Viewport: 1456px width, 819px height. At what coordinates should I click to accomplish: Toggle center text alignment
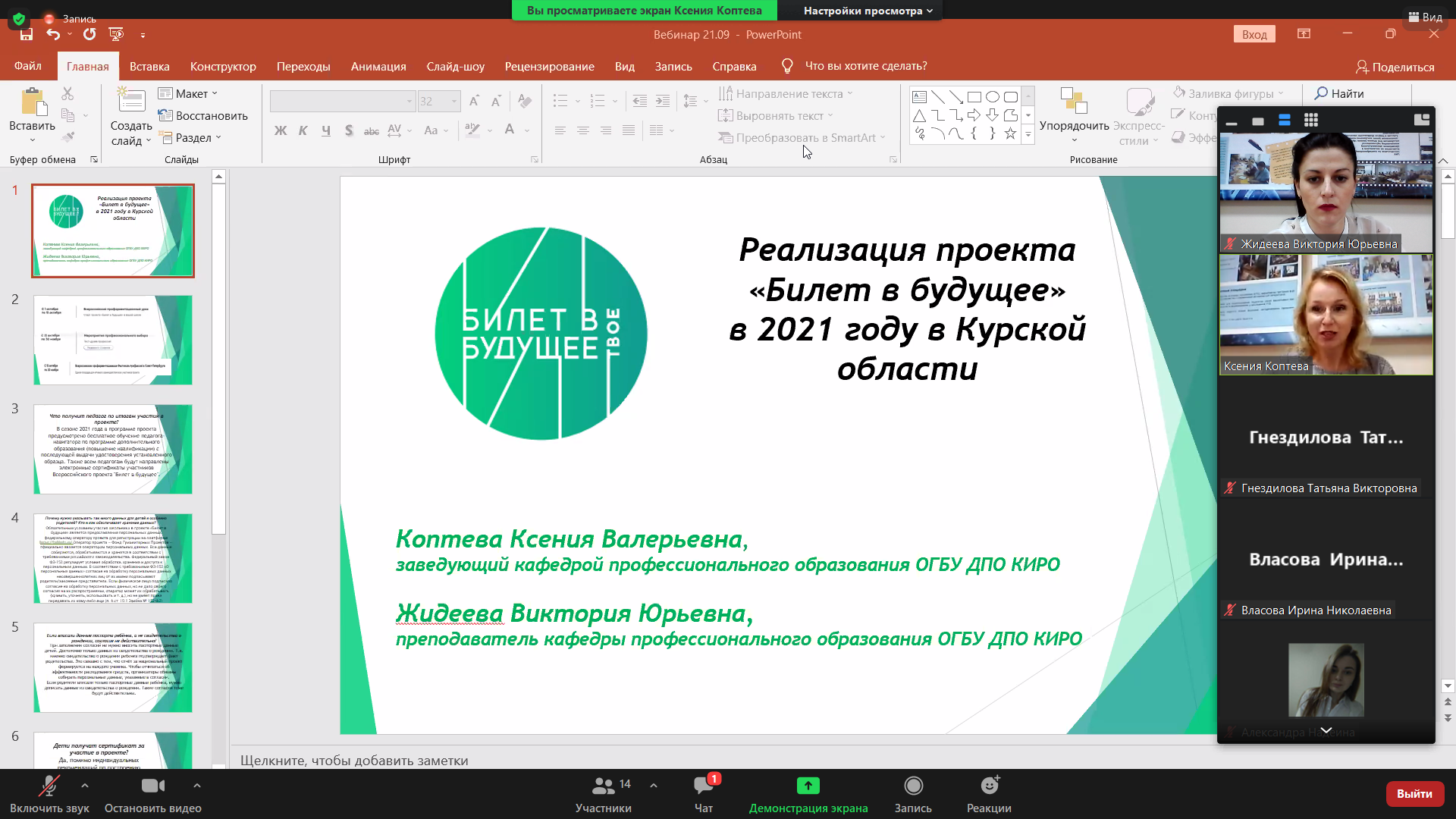point(582,130)
